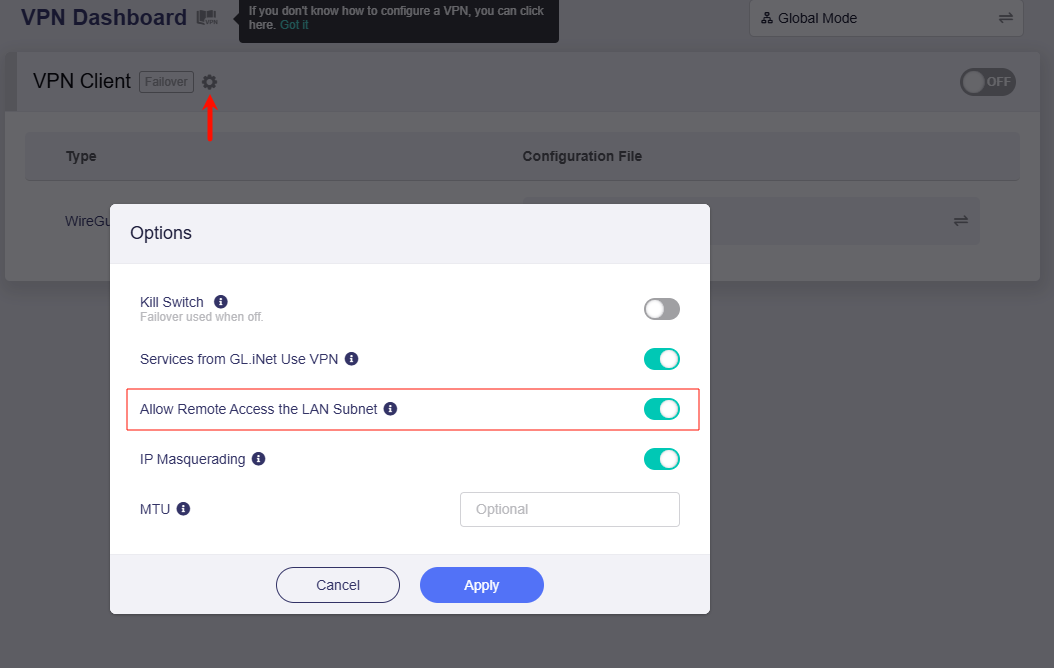Open the Global Mode dropdown
Viewport: 1054px width, 668px height.
[x=885, y=18]
